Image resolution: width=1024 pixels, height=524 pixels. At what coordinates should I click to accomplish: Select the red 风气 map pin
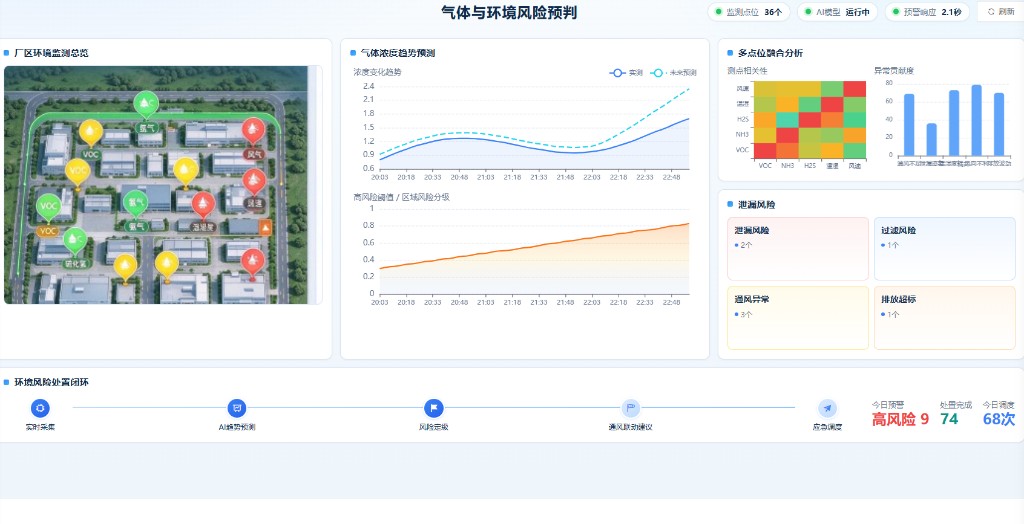(x=253, y=132)
